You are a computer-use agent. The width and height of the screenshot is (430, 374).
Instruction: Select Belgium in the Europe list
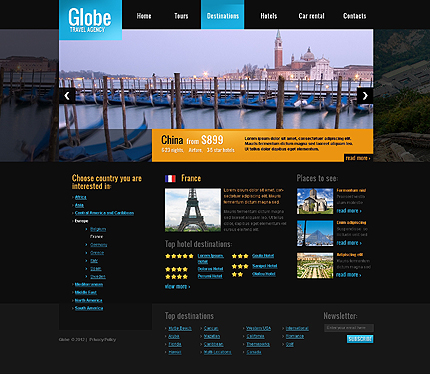click(x=98, y=229)
